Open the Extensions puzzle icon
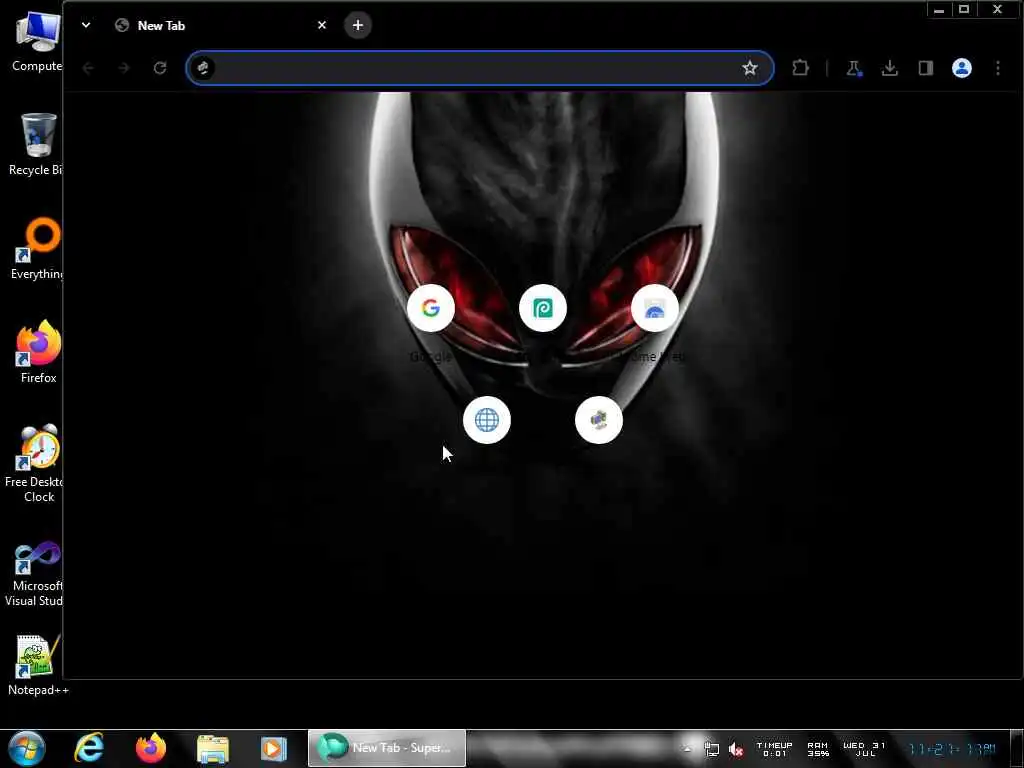This screenshot has width=1024, height=768. pos(800,68)
